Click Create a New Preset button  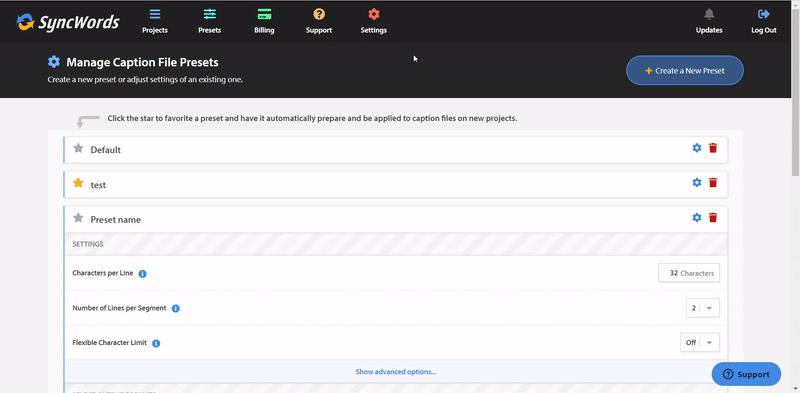(x=685, y=70)
